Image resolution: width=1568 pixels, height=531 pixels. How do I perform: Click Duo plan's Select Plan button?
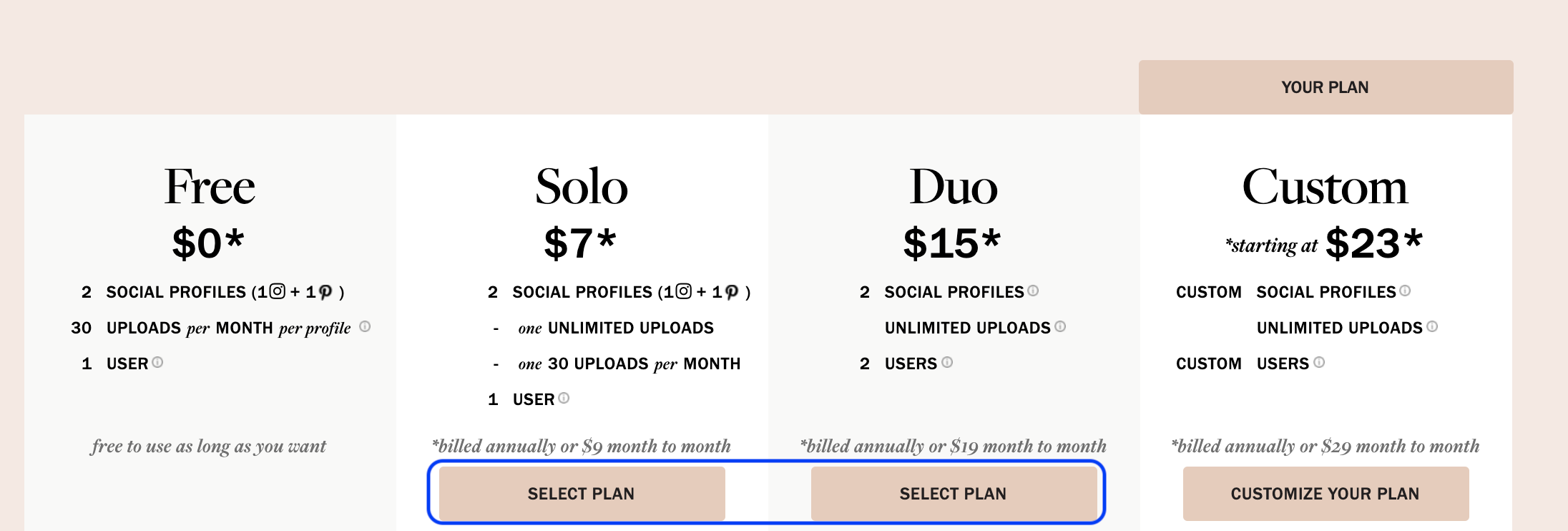click(x=954, y=494)
